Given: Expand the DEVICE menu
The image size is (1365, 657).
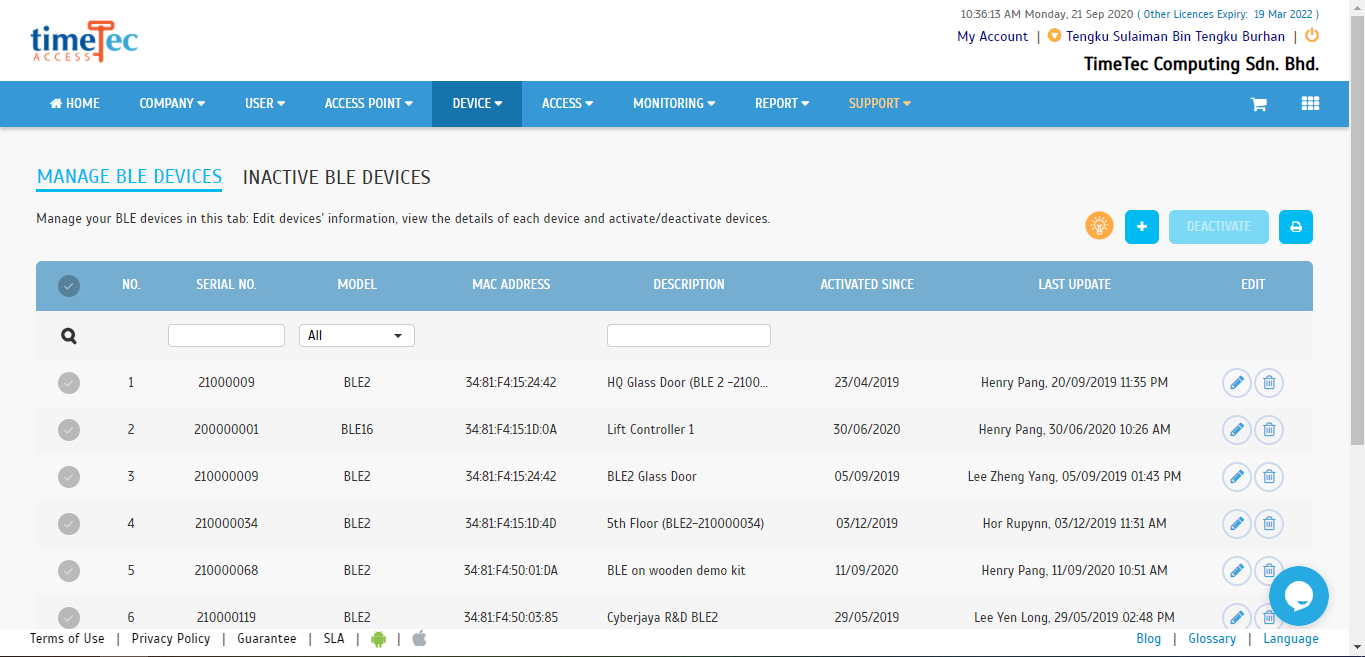Looking at the screenshot, I should 477,103.
